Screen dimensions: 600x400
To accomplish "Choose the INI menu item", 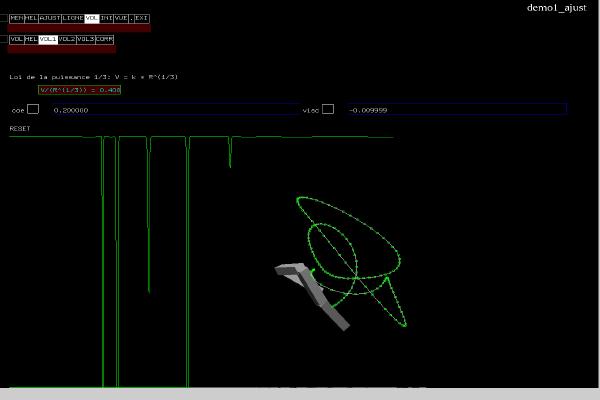I will [106, 18].
